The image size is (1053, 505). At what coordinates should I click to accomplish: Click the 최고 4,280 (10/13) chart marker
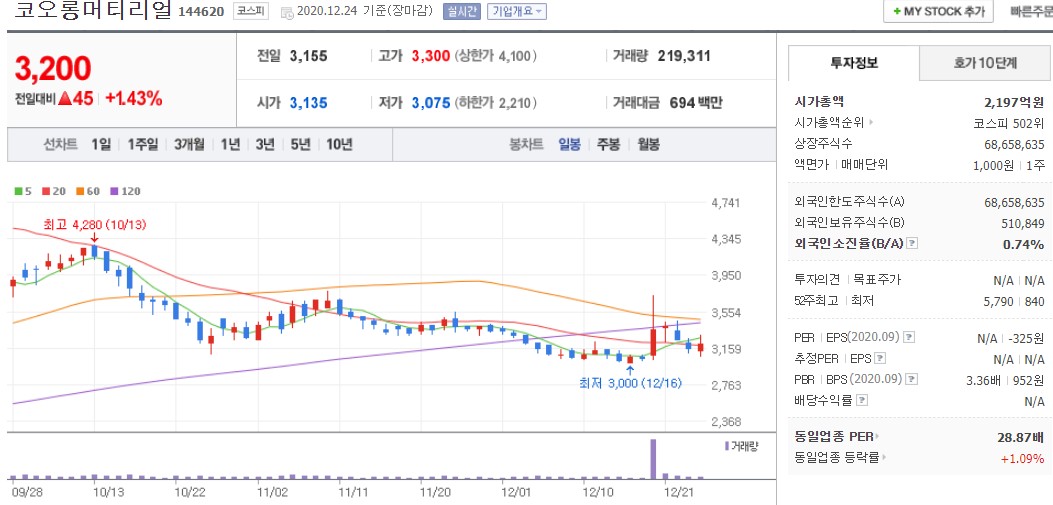point(94,225)
